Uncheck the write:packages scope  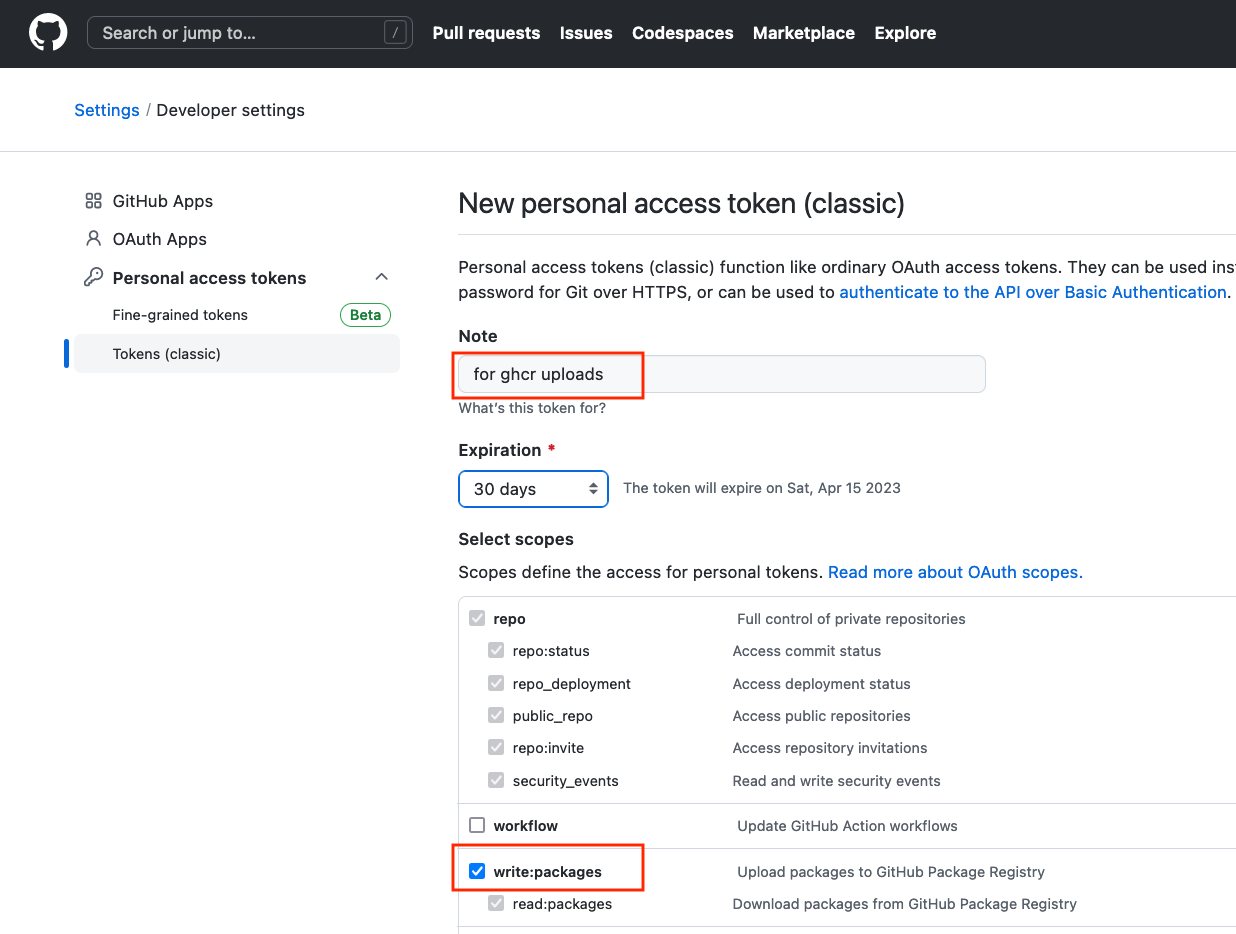[x=477, y=871]
